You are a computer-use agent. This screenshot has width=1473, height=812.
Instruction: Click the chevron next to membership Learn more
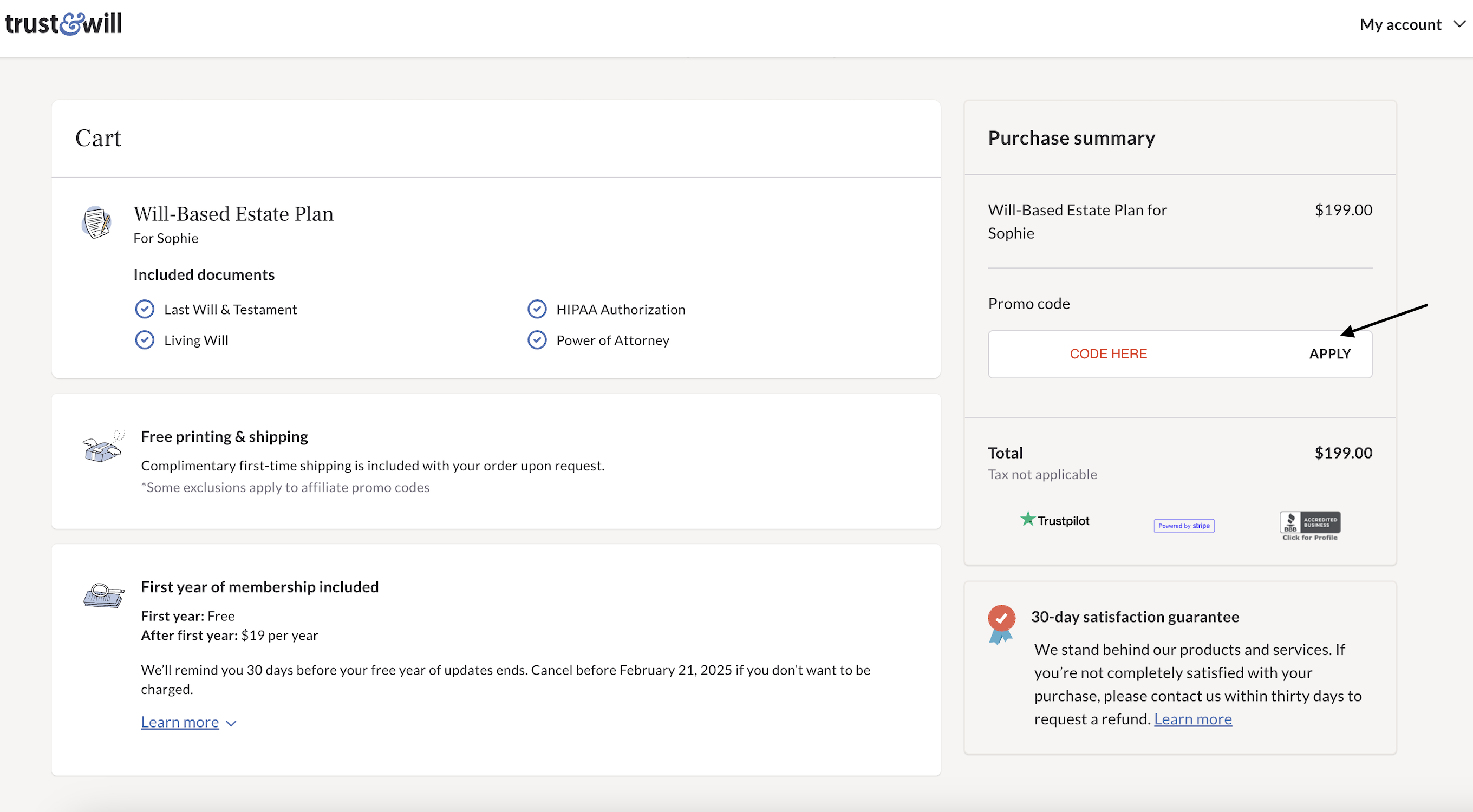(231, 723)
